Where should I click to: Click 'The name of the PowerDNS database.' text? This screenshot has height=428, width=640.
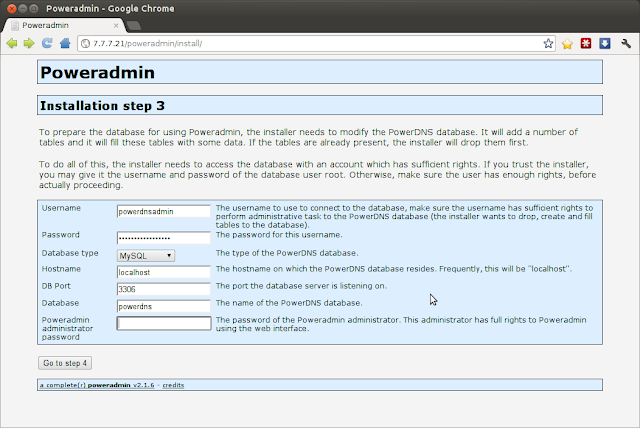(289, 303)
